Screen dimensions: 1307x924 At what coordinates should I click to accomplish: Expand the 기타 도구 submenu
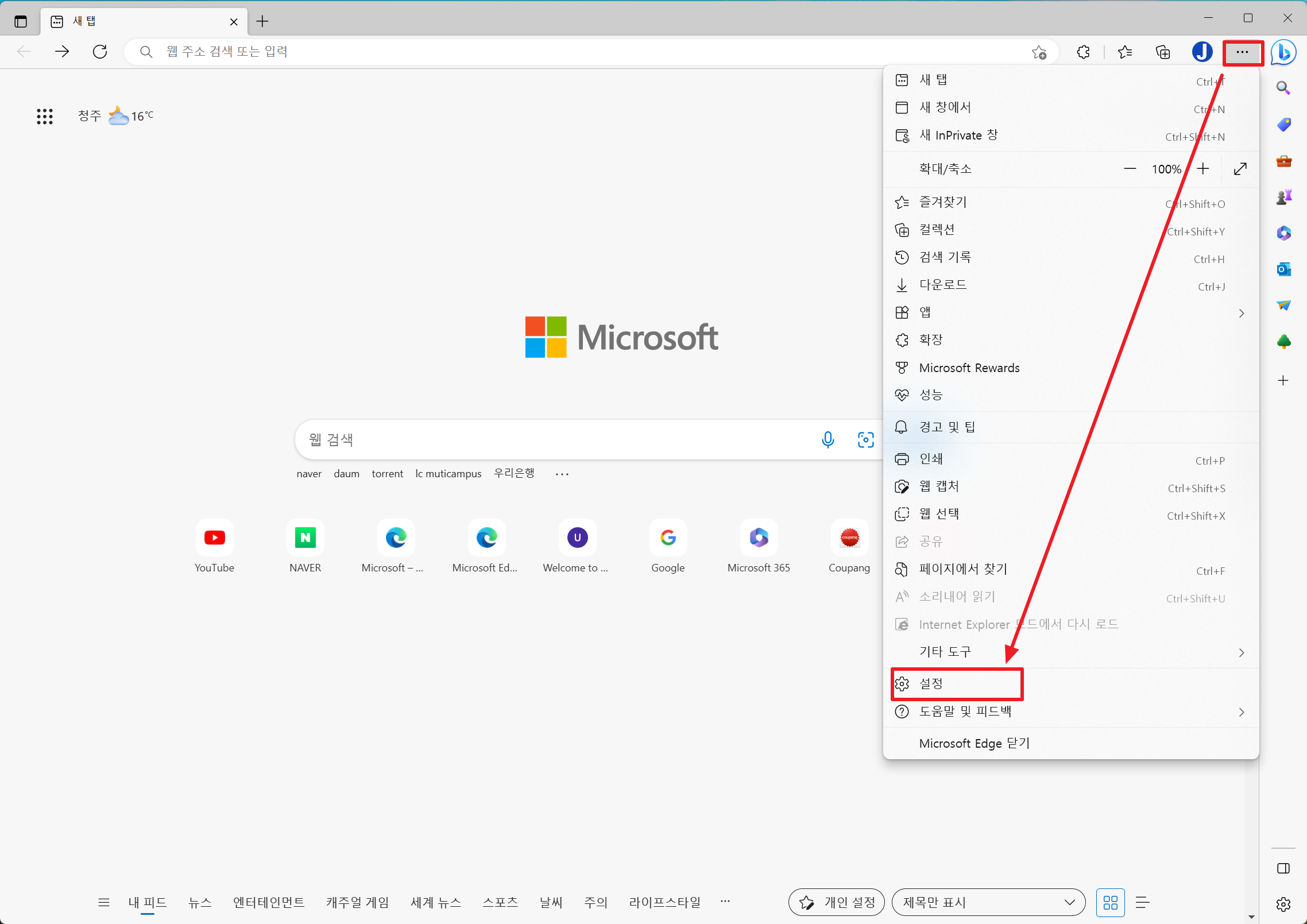(1071, 652)
